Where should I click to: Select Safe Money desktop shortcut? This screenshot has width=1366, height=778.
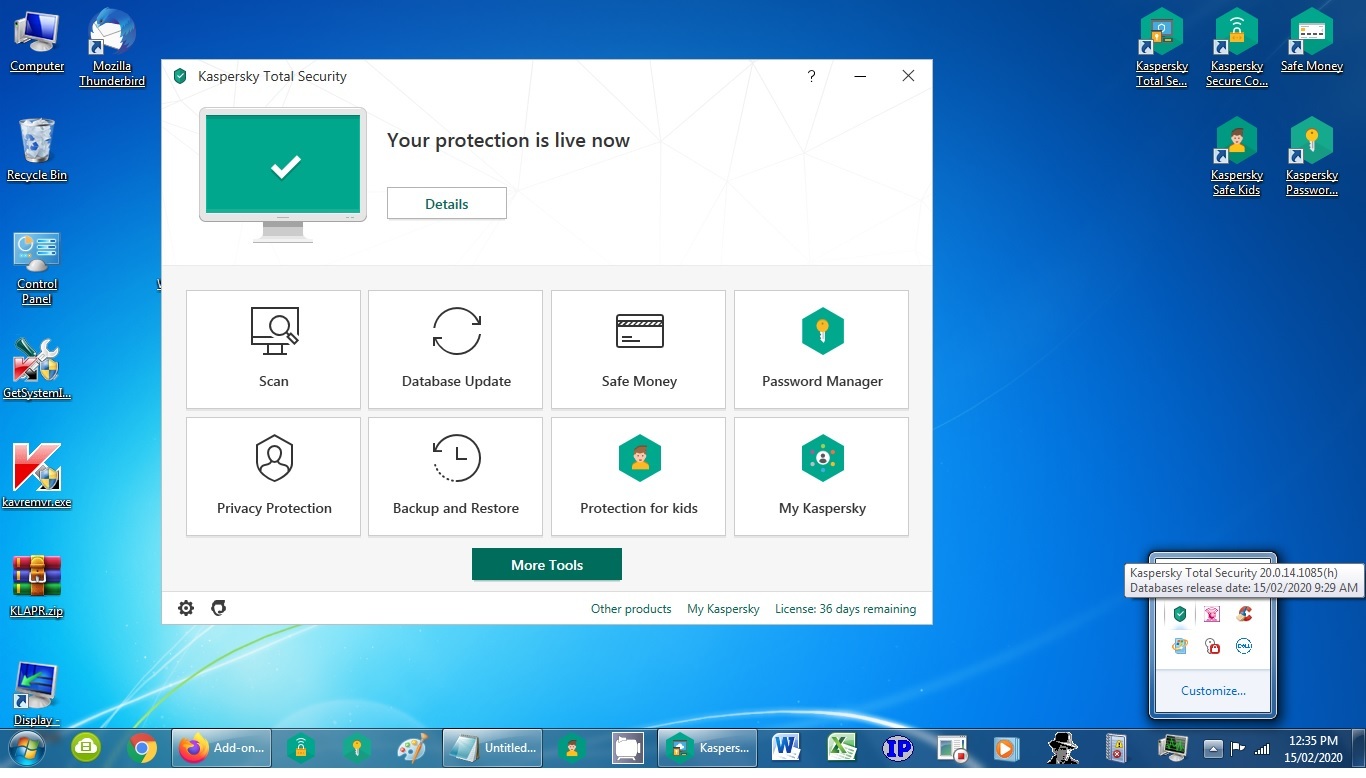pos(1312,42)
